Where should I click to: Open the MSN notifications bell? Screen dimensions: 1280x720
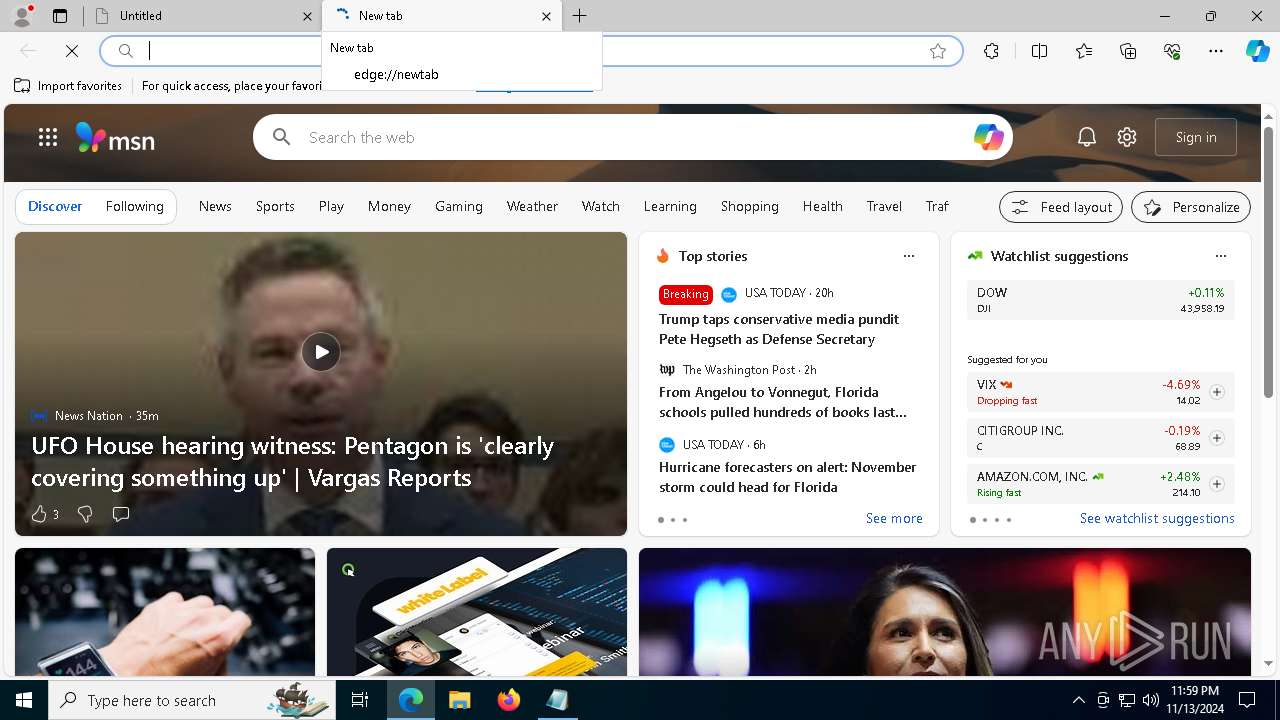(x=1087, y=137)
